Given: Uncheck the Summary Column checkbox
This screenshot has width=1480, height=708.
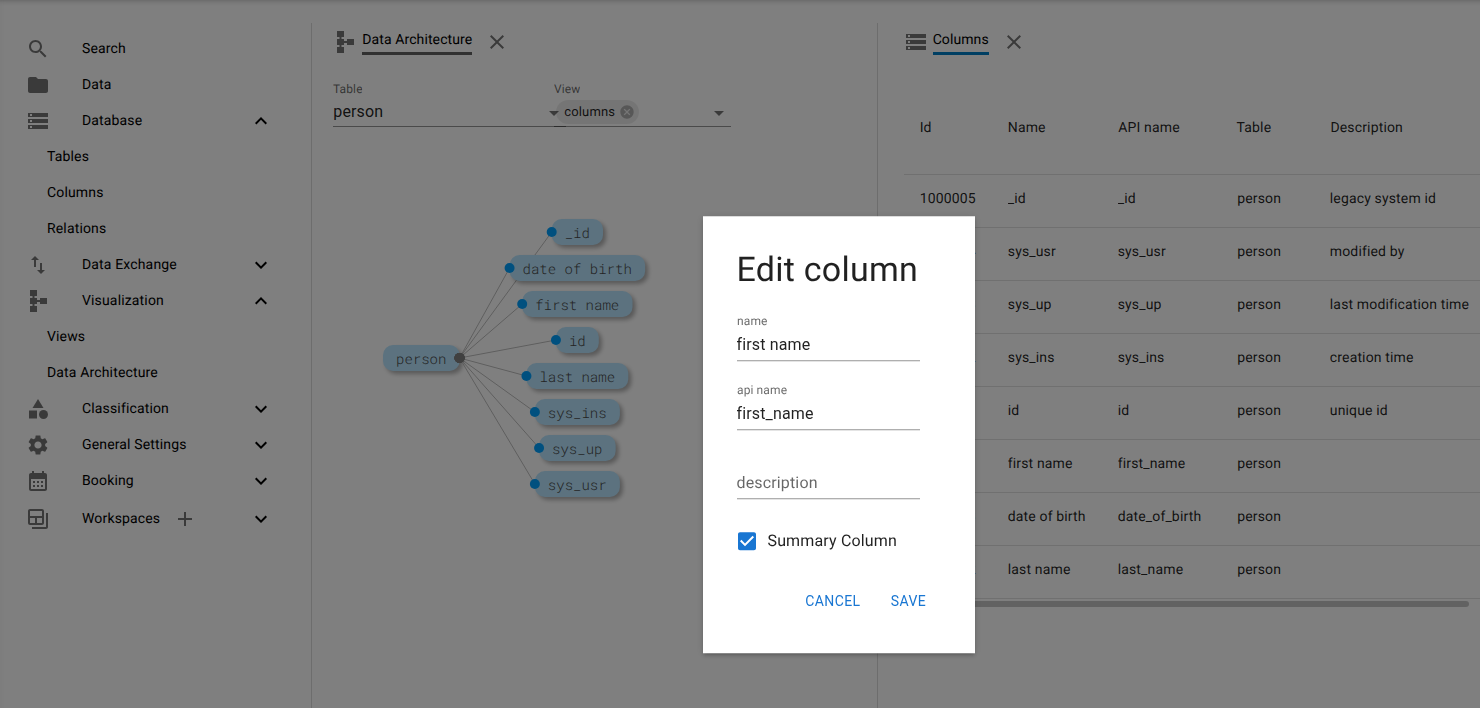Looking at the screenshot, I should pyautogui.click(x=746, y=540).
